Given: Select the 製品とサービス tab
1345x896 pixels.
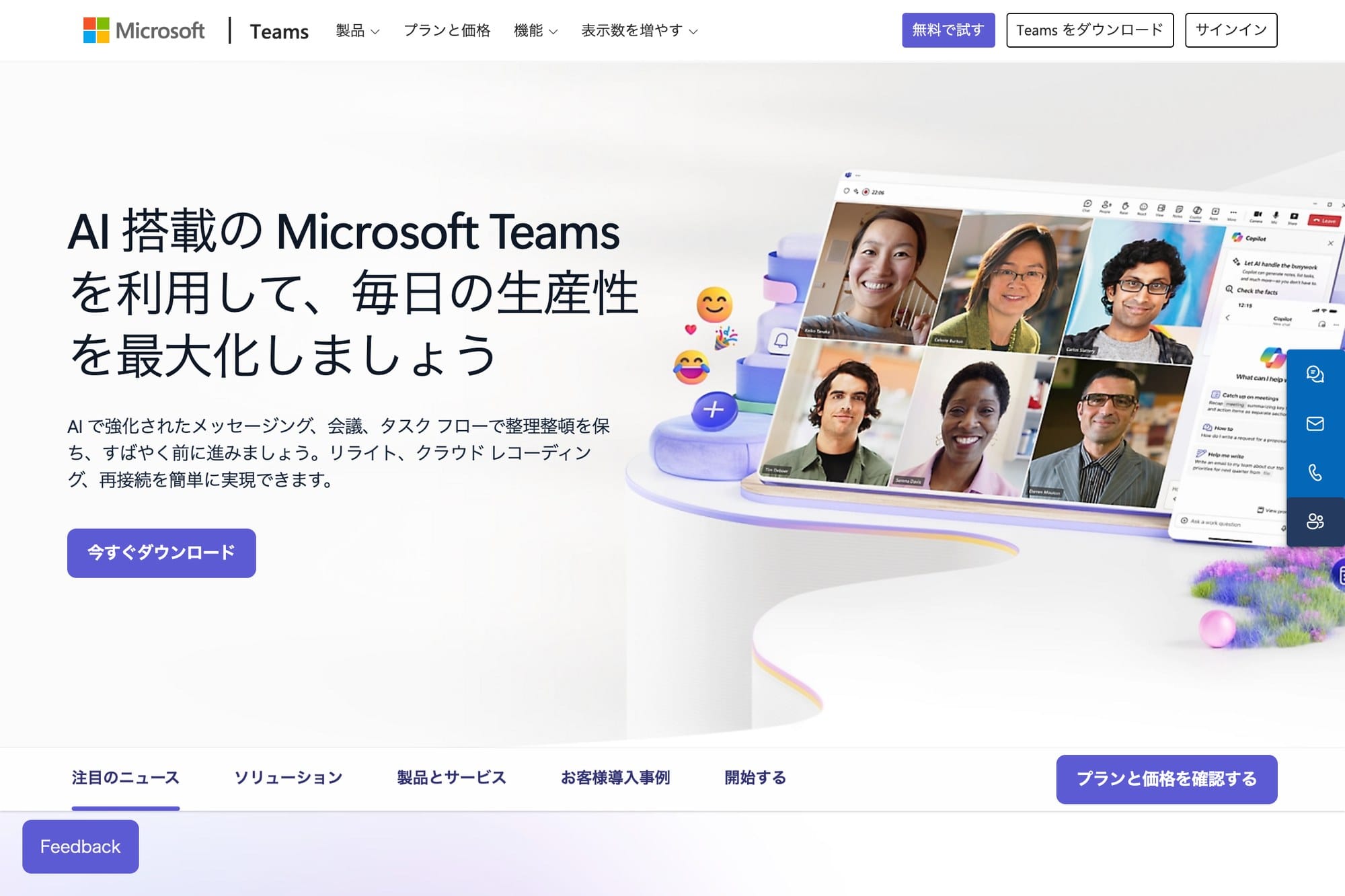Looking at the screenshot, I should click(452, 778).
